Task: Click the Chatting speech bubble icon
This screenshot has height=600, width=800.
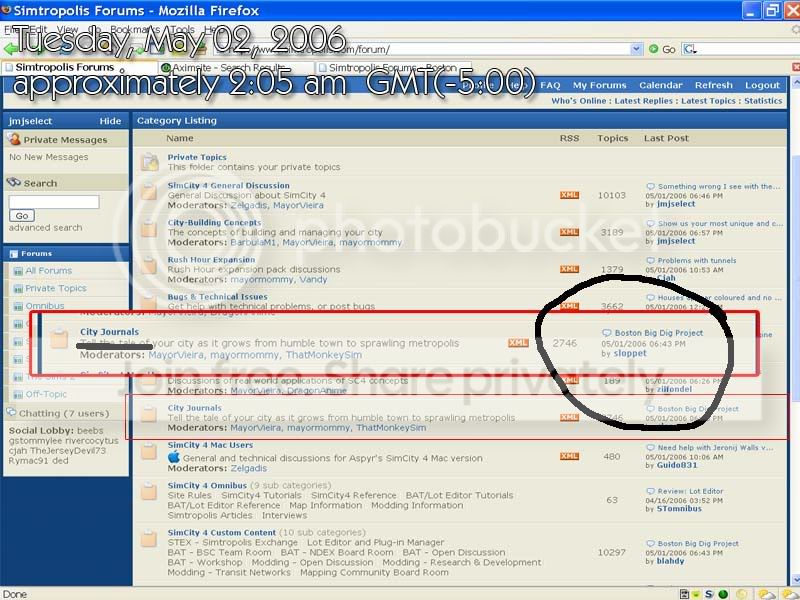Action: pyautogui.click(x=11, y=412)
